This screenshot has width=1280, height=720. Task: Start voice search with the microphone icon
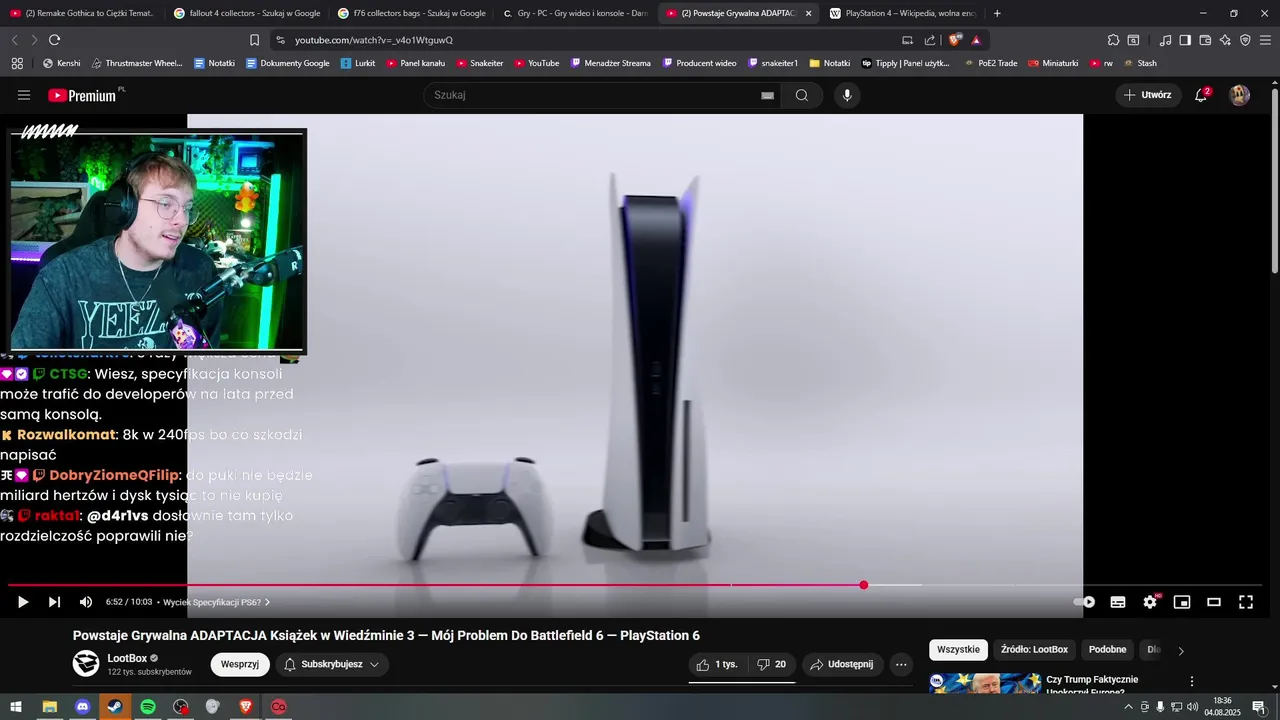click(x=847, y=95)
